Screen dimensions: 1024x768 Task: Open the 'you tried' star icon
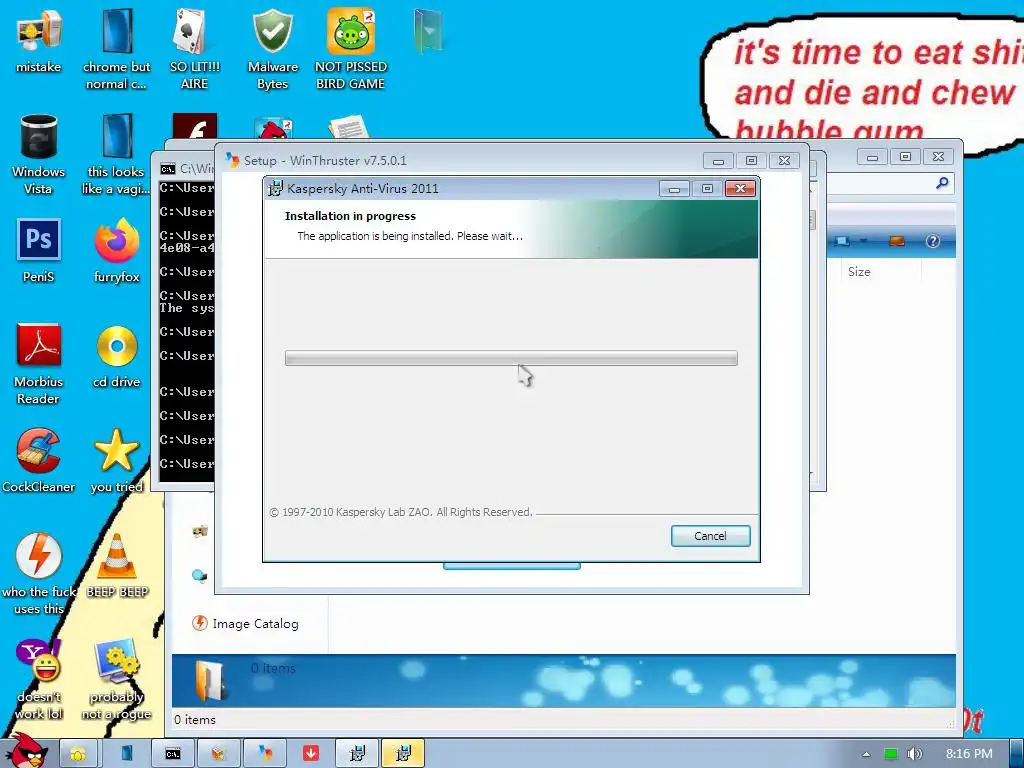coord(116,461)
